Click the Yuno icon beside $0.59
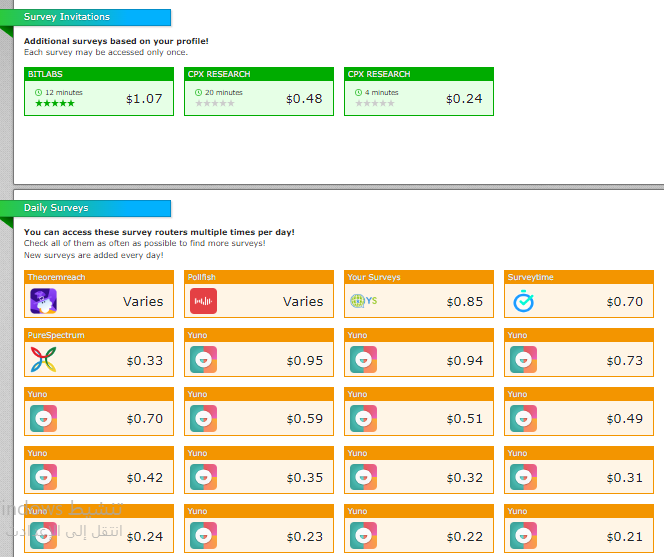Screen dimensions: 664x557 (x=203, y=418)
